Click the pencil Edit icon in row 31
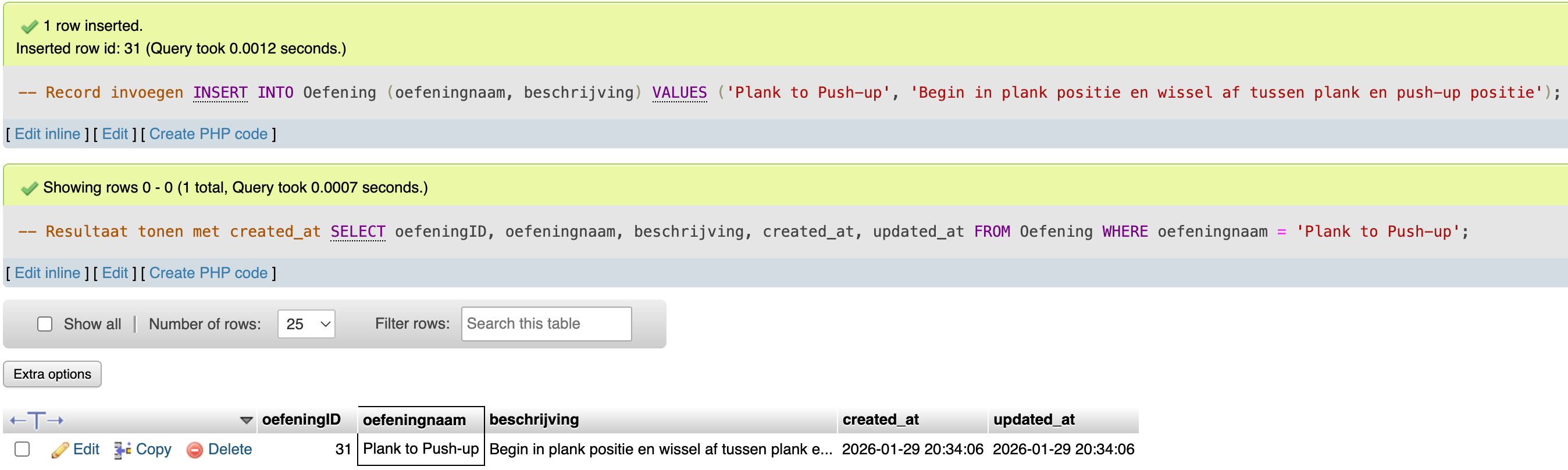The image size is (1568, 470). point(60,450)
